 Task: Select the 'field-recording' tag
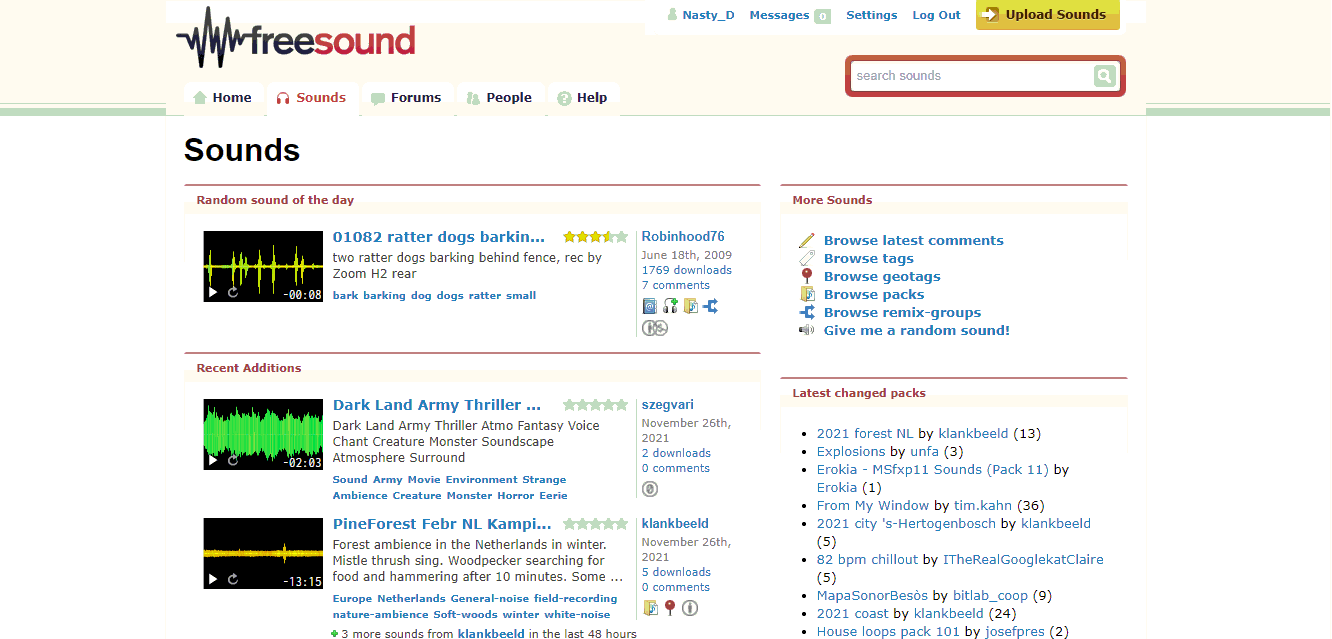[575, 599]
